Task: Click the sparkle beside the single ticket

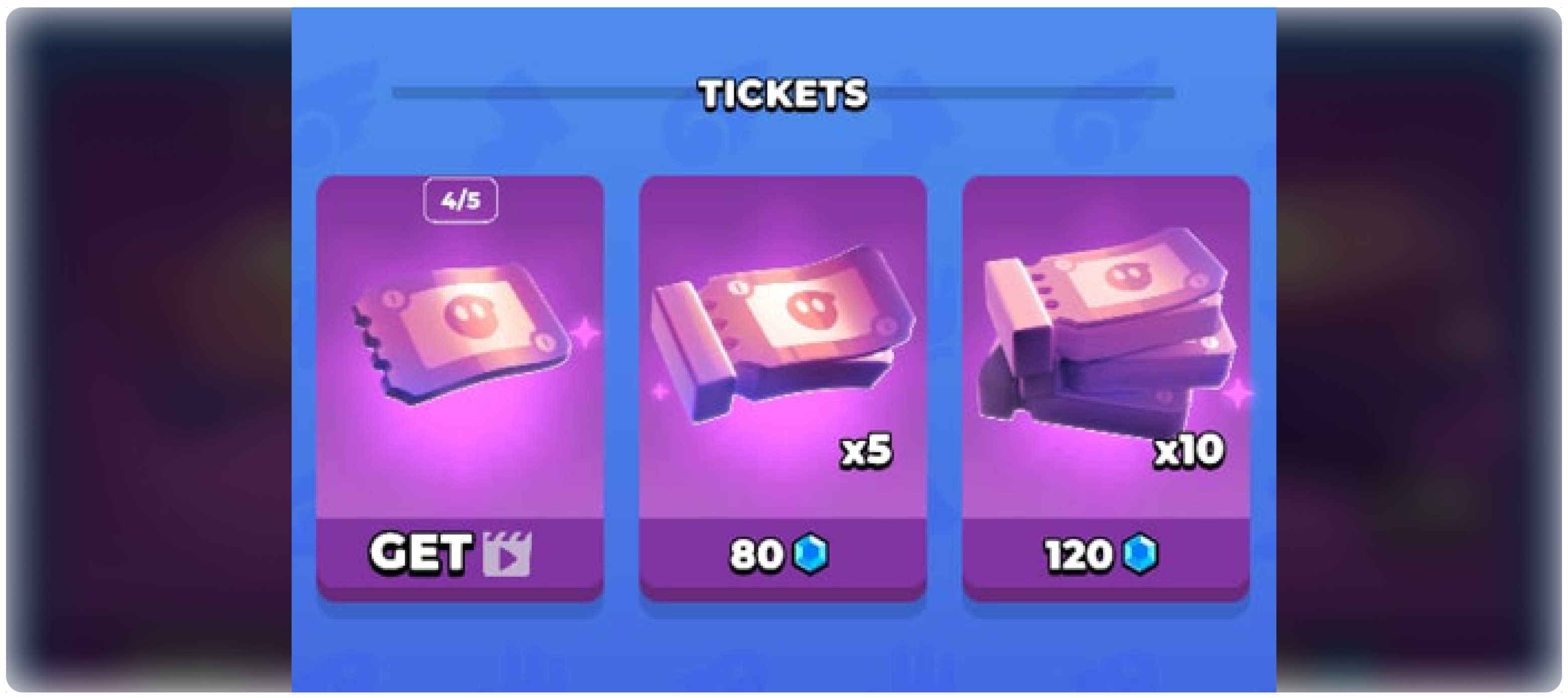Action: (x=585, y=332)
